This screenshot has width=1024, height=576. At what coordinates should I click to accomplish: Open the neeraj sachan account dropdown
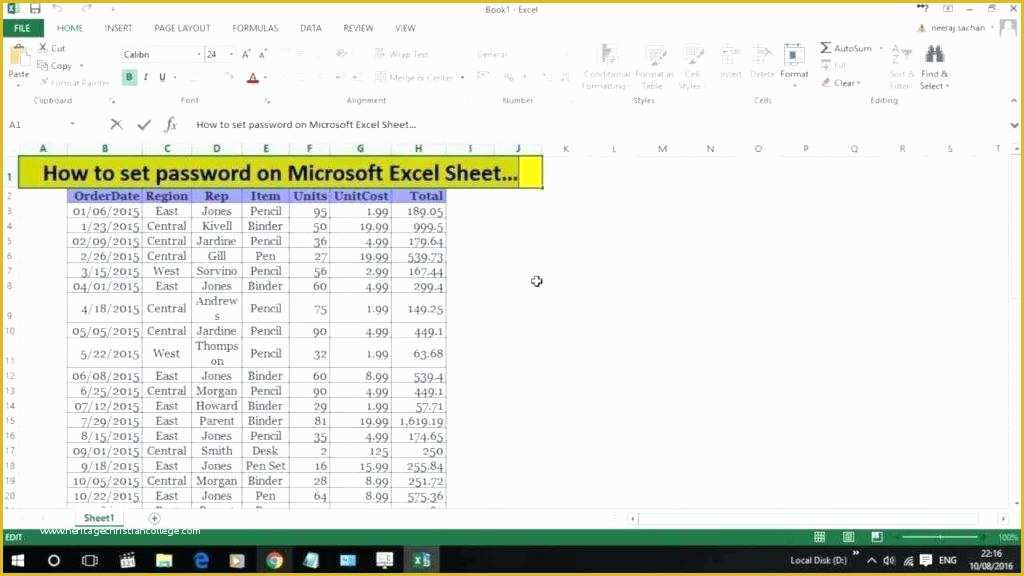tap(992, 28)
